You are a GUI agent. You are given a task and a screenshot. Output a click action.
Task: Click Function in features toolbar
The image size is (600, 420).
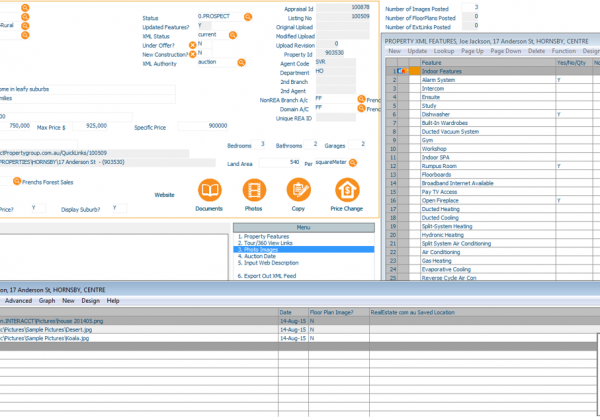pos(563,51)
